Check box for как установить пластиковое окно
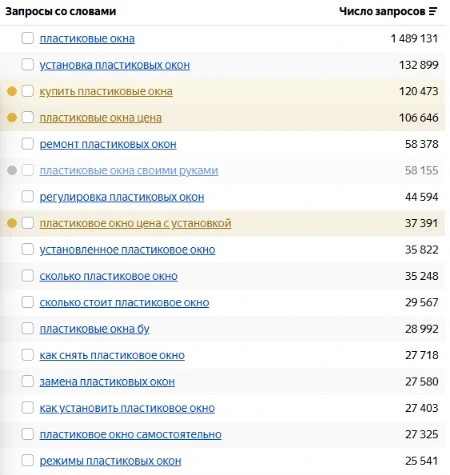Image resolution: width=450 pixels, height=475 pixels. (28, 408)
